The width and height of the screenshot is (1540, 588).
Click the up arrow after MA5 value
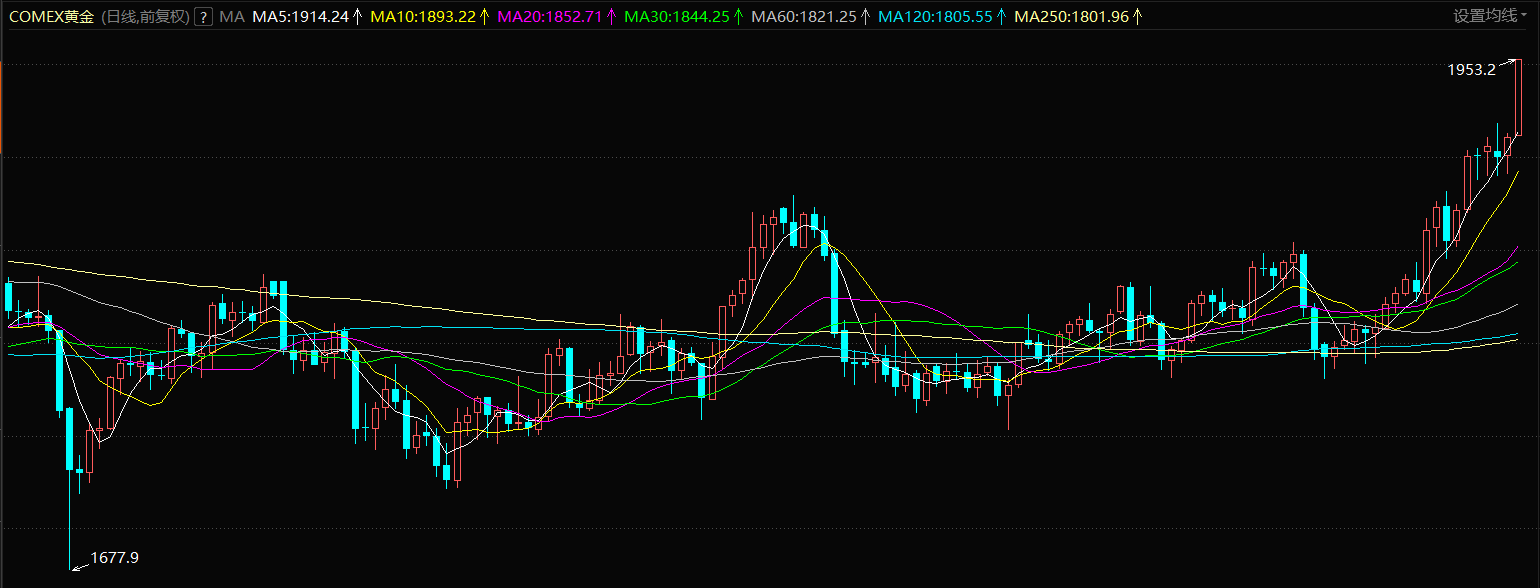pos(357,17)
